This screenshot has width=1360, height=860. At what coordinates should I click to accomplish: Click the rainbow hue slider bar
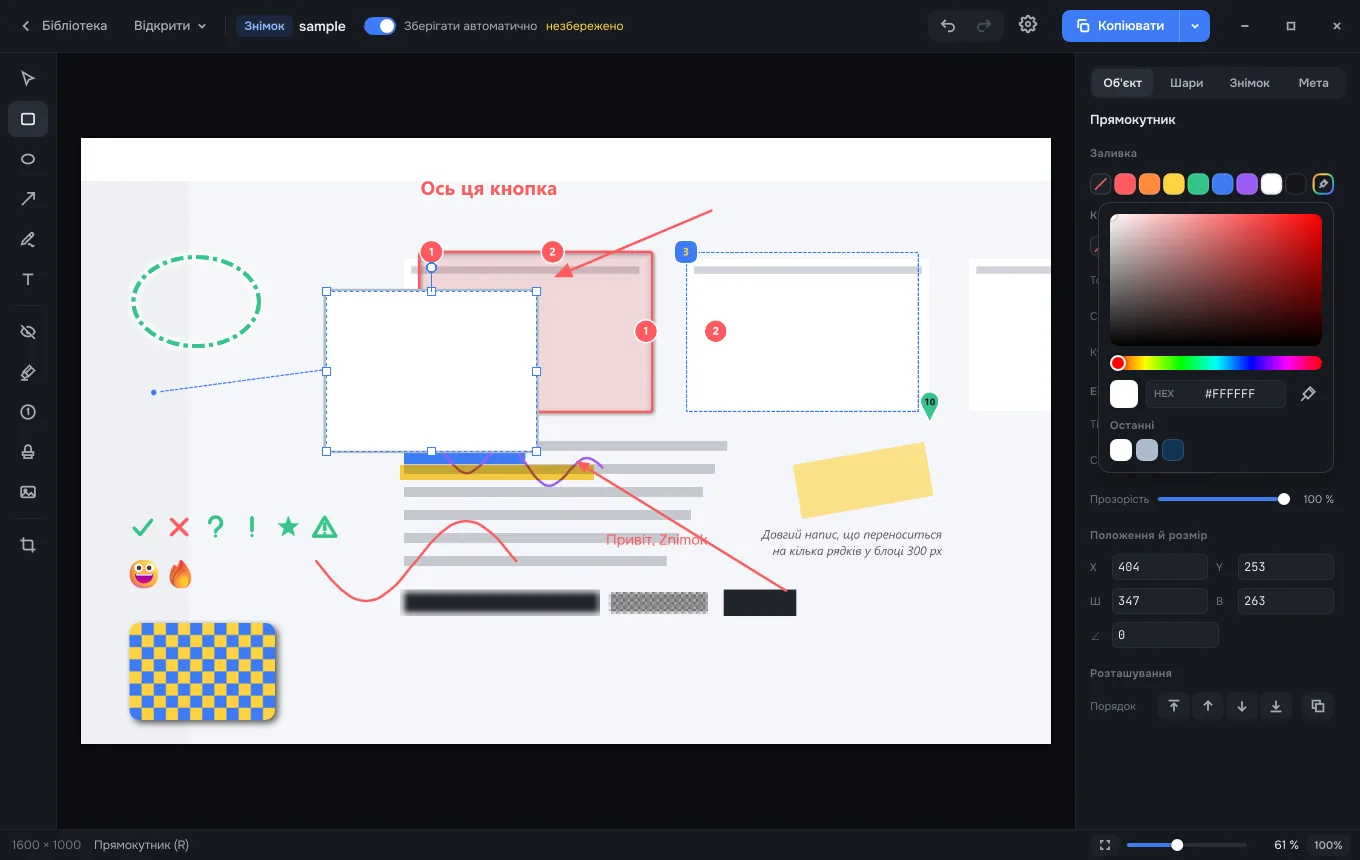click(x=1216, y=363)
